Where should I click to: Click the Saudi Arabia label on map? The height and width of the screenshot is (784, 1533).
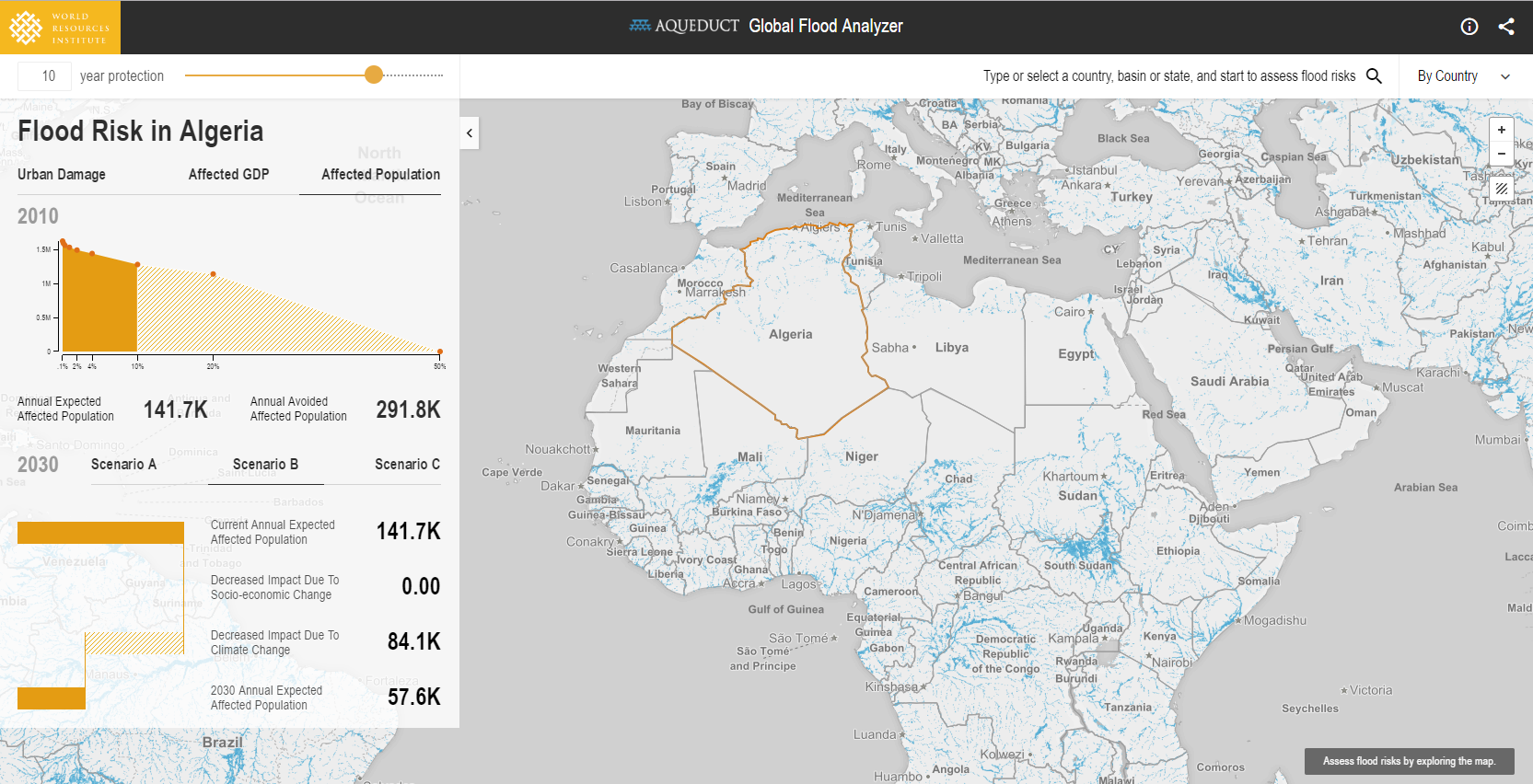[x=1229, y=381]
